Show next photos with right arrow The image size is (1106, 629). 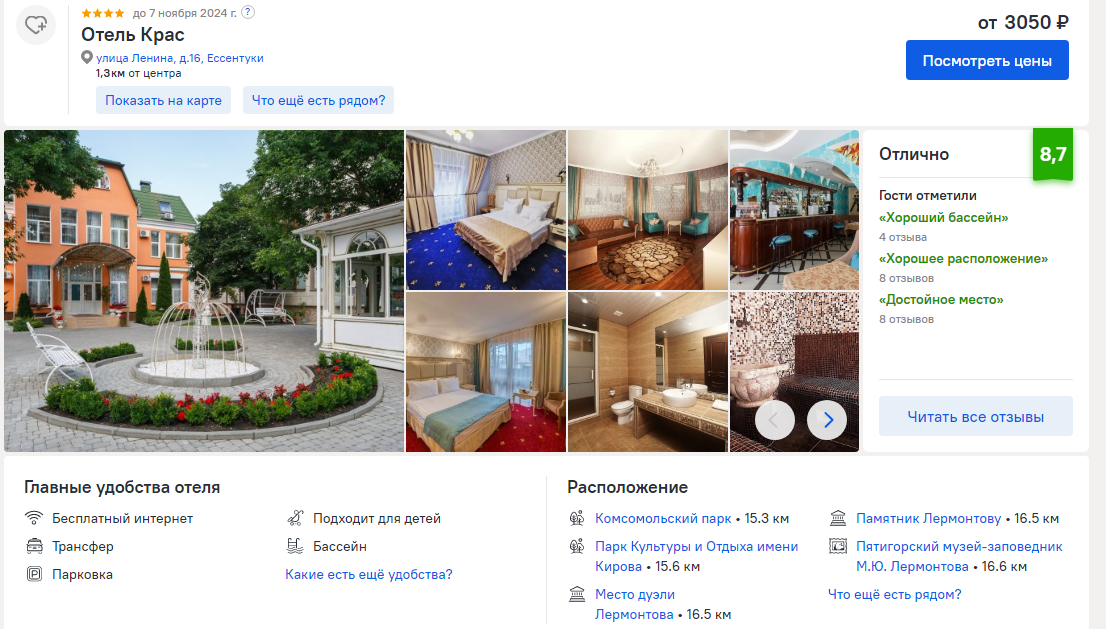coord(827,420)
